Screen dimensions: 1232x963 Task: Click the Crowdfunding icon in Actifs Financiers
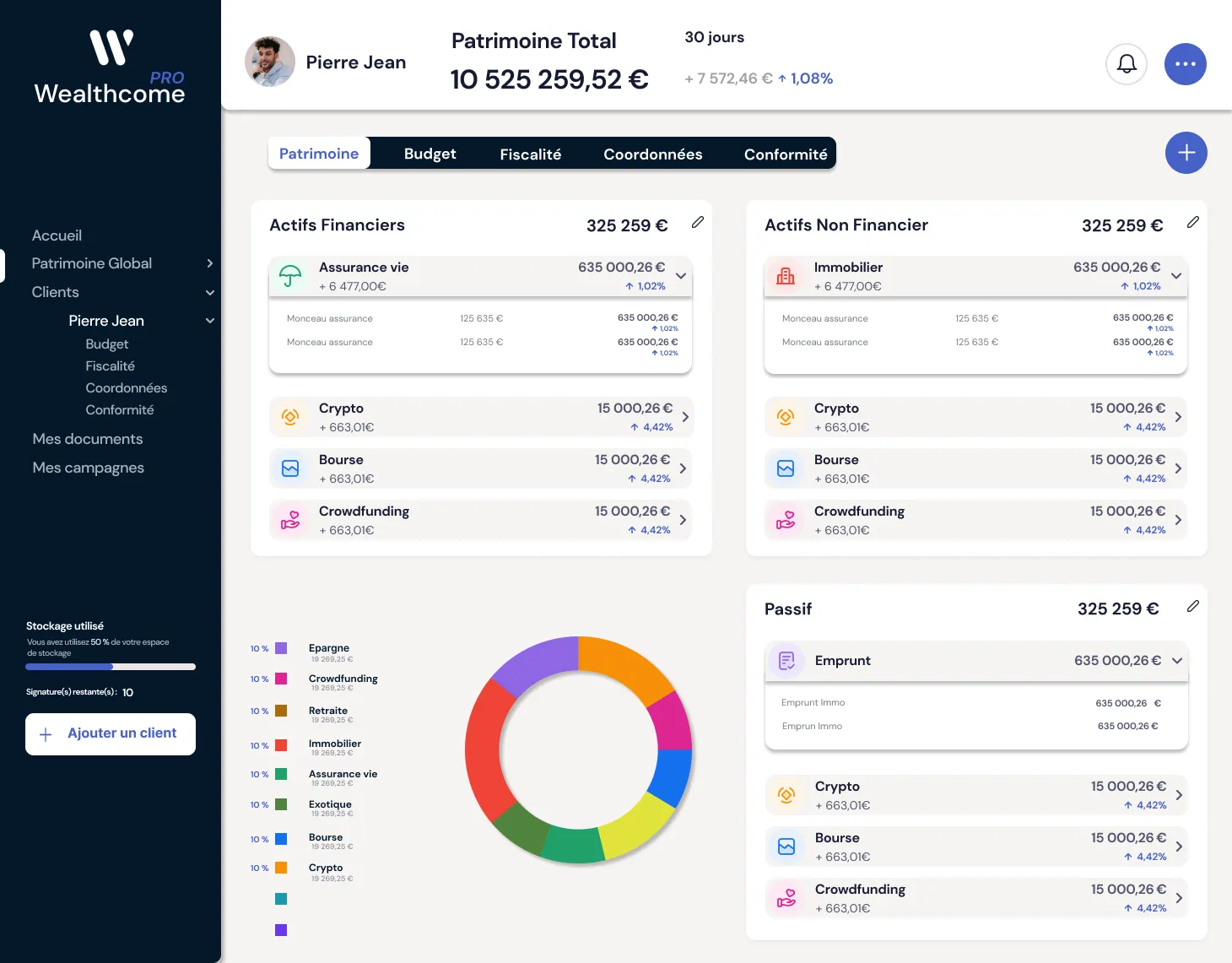coord(290,520)
